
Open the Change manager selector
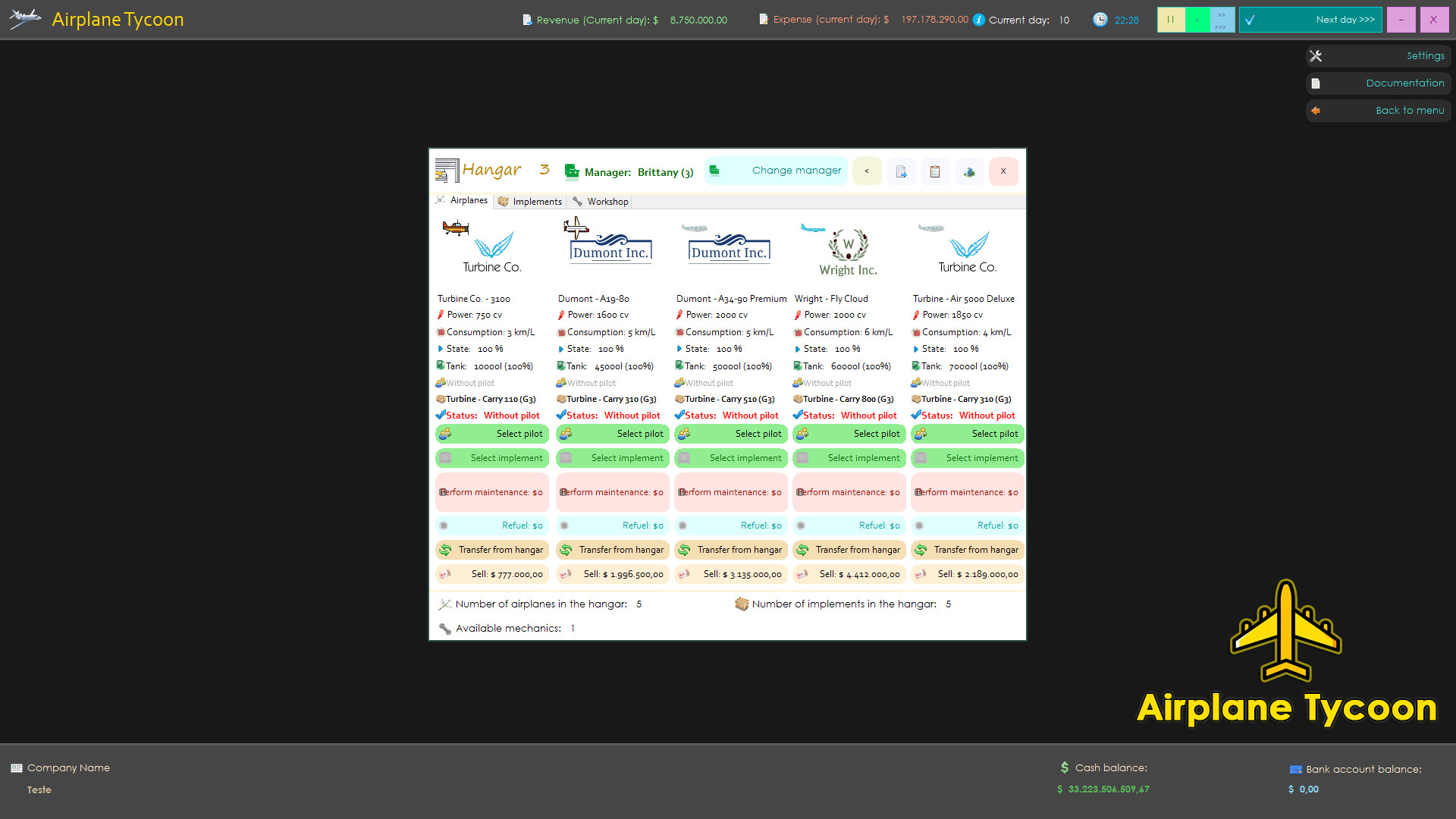(x=776, y=170)
